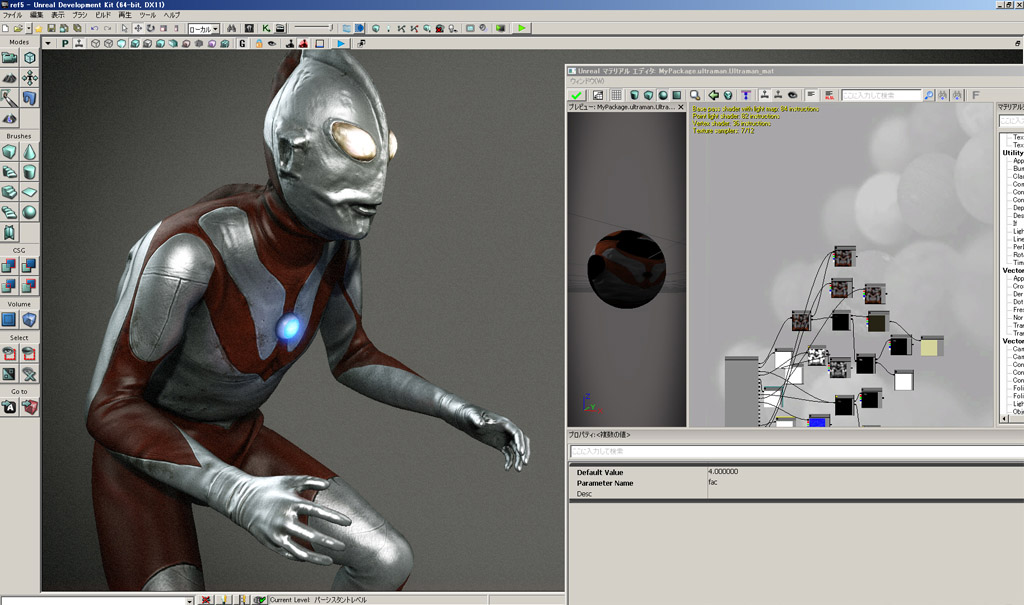
Task: Edit Parameter Name value fac
Action: [x=865, y=483]
